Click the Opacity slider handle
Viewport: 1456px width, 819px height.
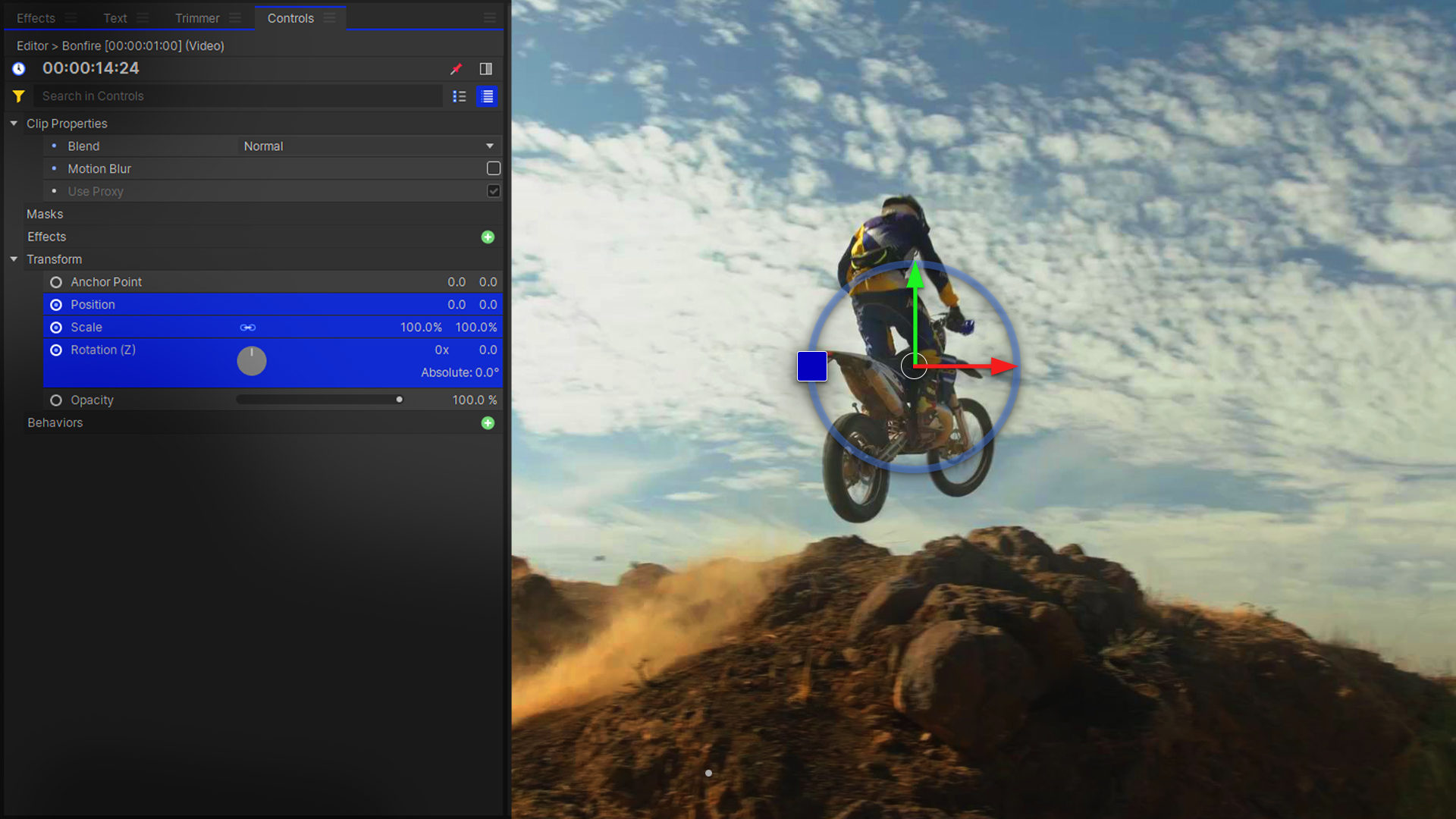[400, 400]
